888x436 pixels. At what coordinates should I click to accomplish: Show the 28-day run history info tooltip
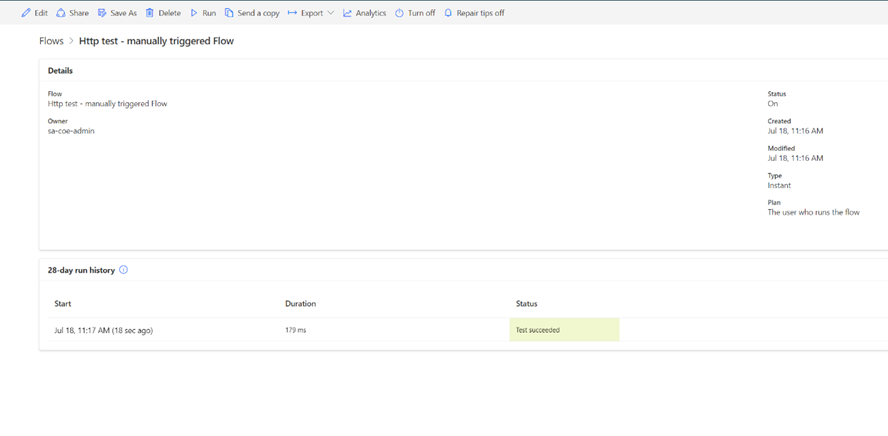pyautogui.click(x=124, y=270)
